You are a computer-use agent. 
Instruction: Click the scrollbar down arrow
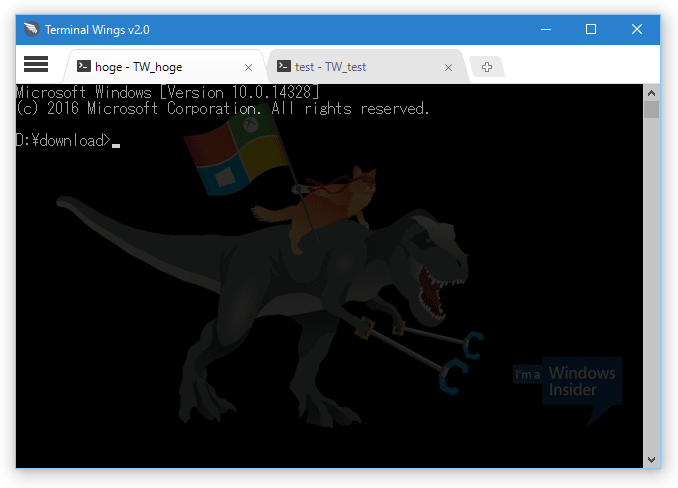coord(651,459)
